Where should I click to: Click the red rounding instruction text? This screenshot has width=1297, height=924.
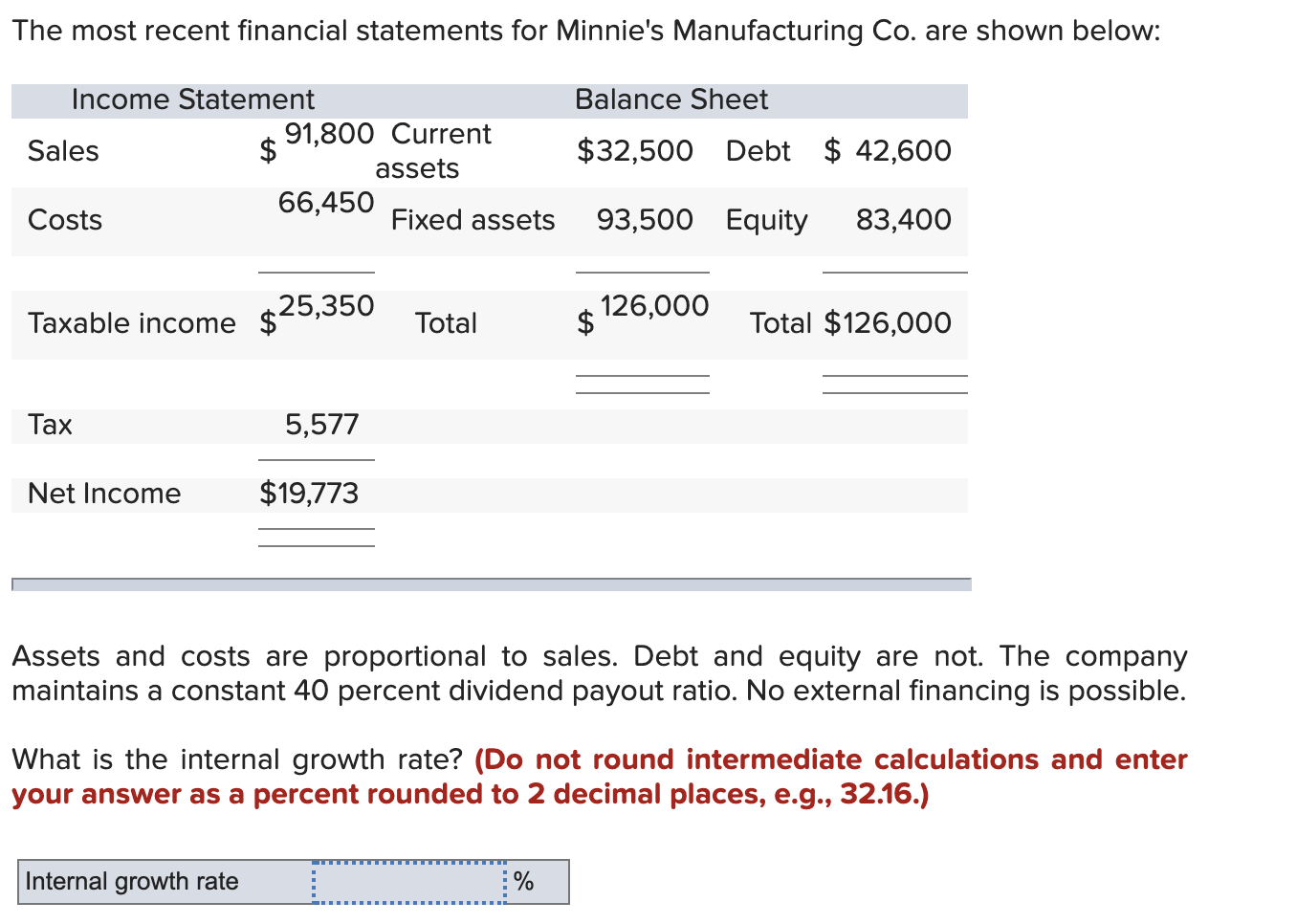pyautogui.click(x=600, y=777)
